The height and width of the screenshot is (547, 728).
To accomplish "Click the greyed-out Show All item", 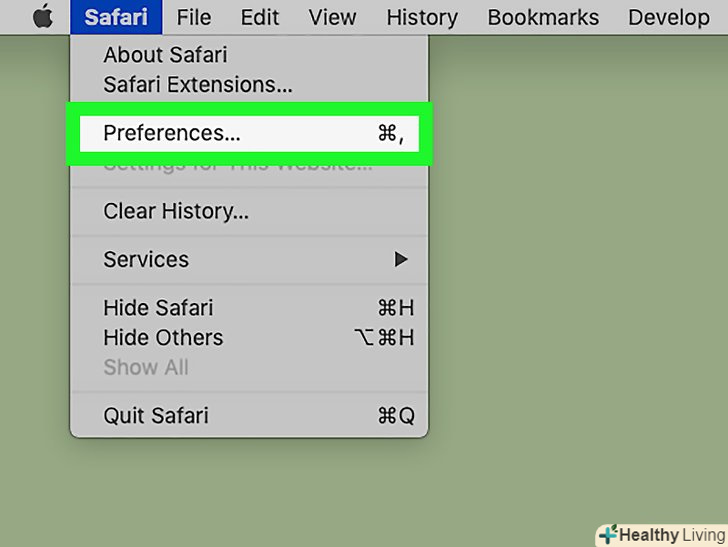I will (146, 367).
